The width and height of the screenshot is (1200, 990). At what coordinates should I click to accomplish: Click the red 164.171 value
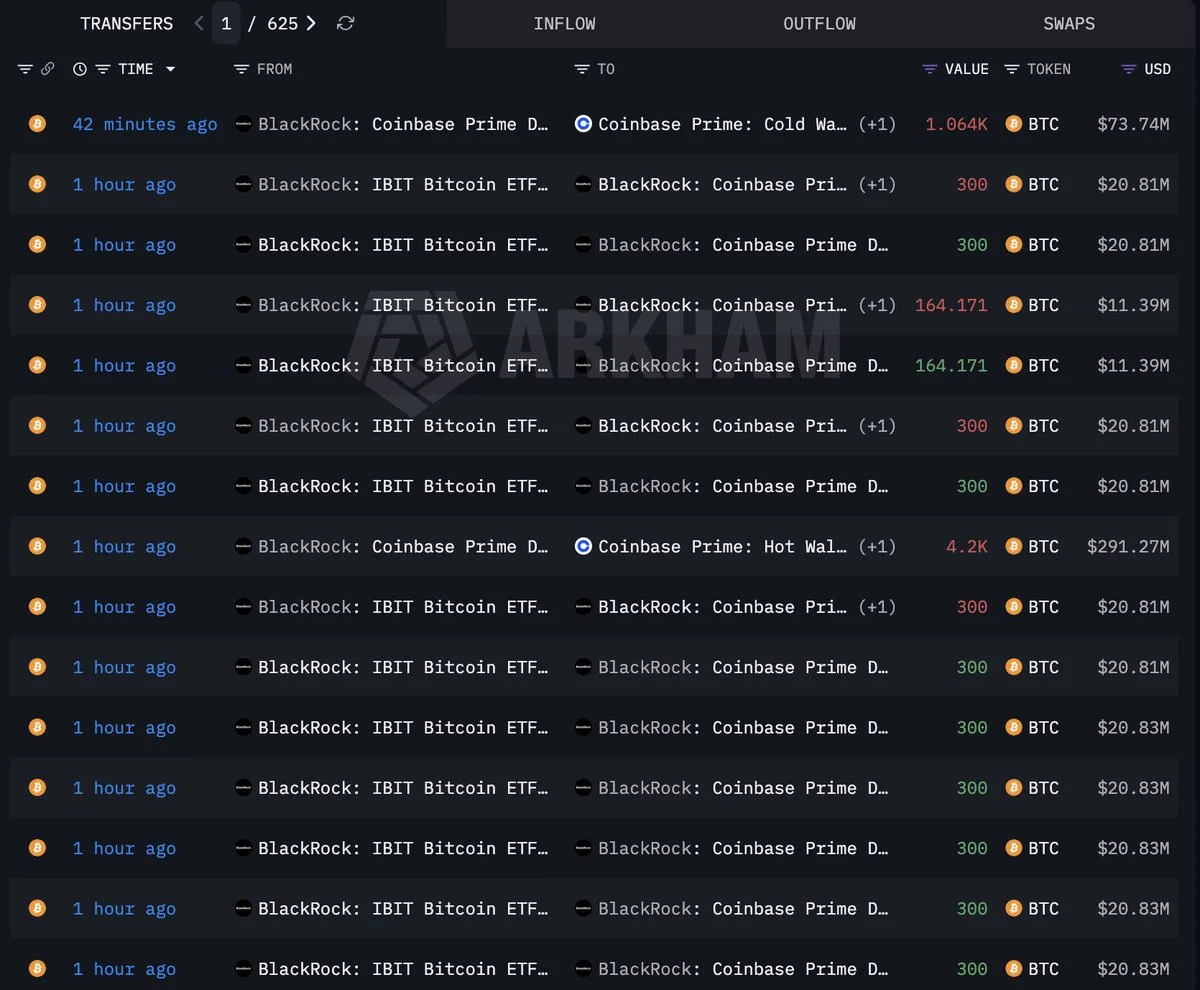pos(951,305)
